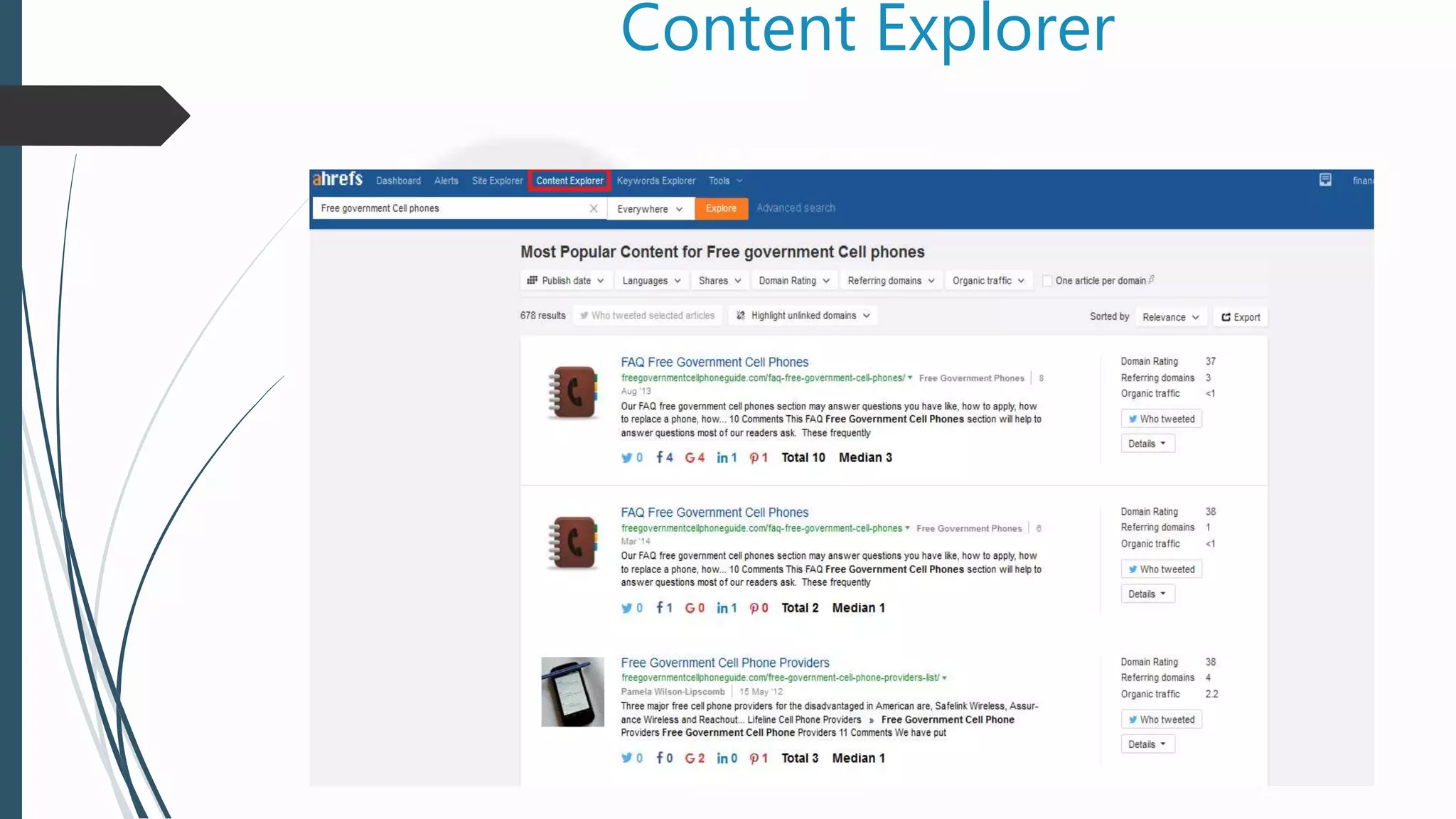
Task: Open the Everywhere search scope dropdown
Action: [x=650, y=209]
